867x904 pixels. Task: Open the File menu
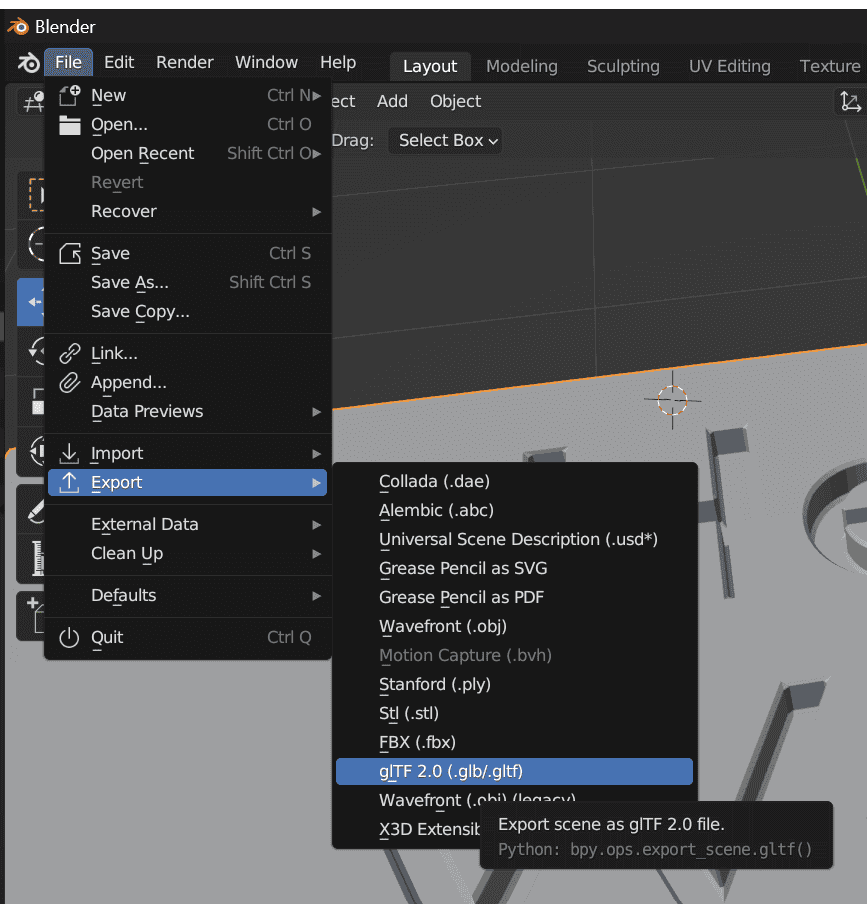pyautogui.click(x=69, y=62)
